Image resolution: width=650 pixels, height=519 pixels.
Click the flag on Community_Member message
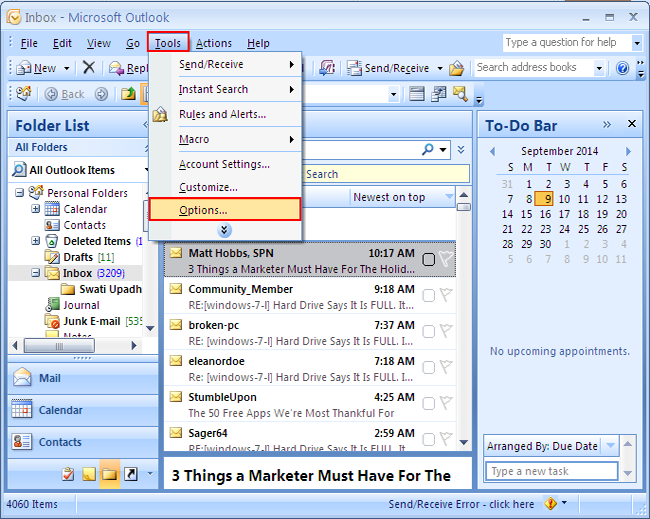click(x=446, y=295)
